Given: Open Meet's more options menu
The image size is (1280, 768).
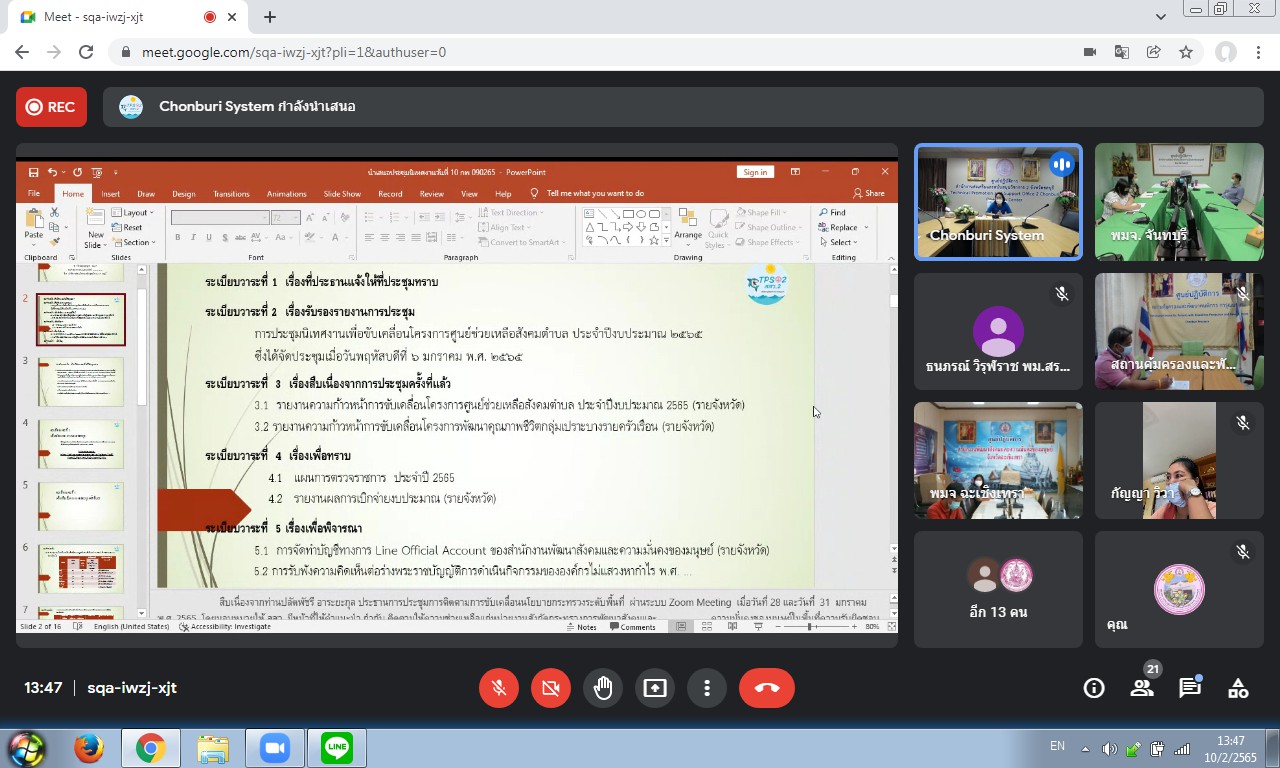Looking at the screenshot, I should pos(707,688).
